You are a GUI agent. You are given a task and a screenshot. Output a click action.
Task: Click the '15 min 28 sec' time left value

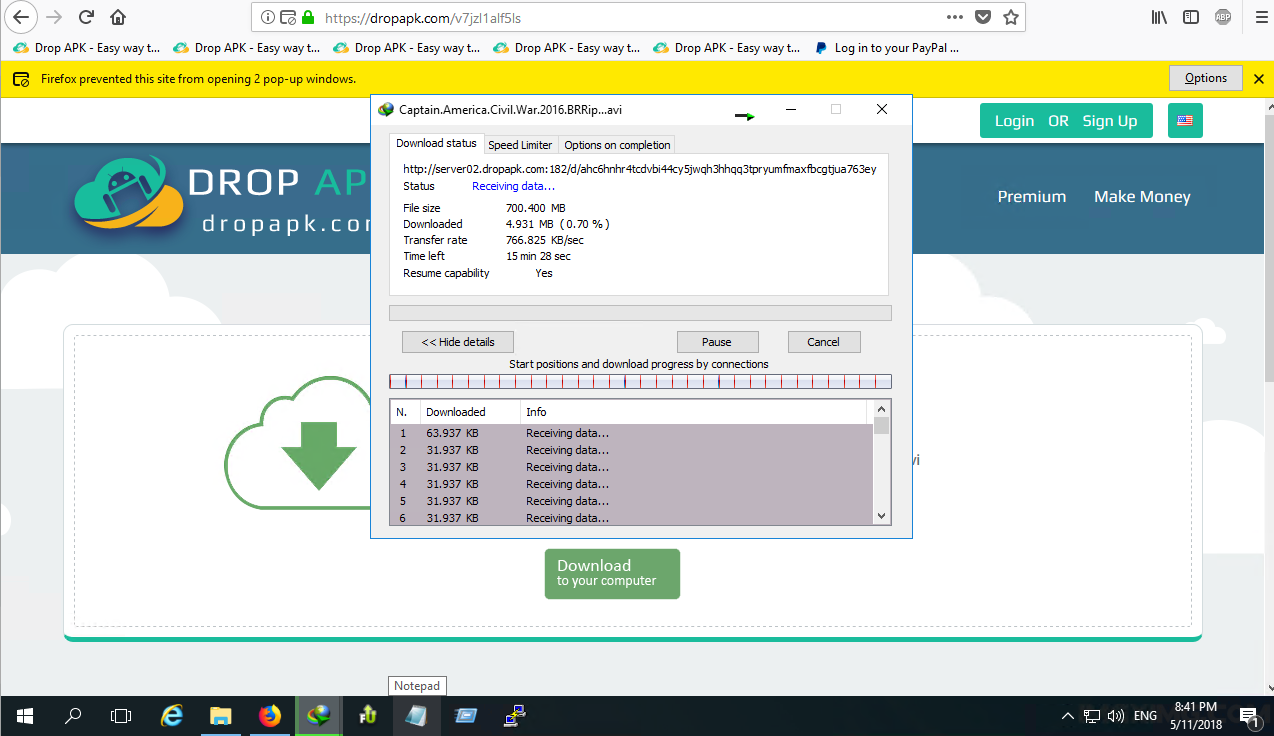click(x=540, y=256)
